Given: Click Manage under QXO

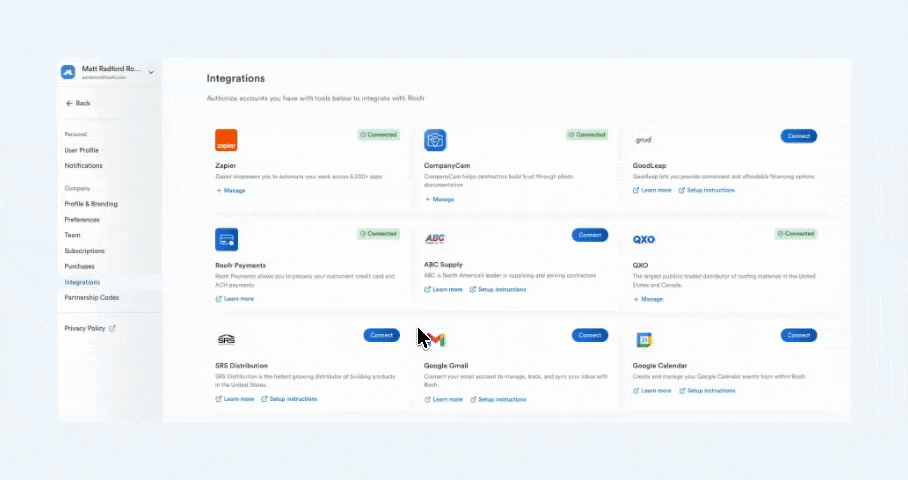Looking at the screenshot, I should click(648, 299).
